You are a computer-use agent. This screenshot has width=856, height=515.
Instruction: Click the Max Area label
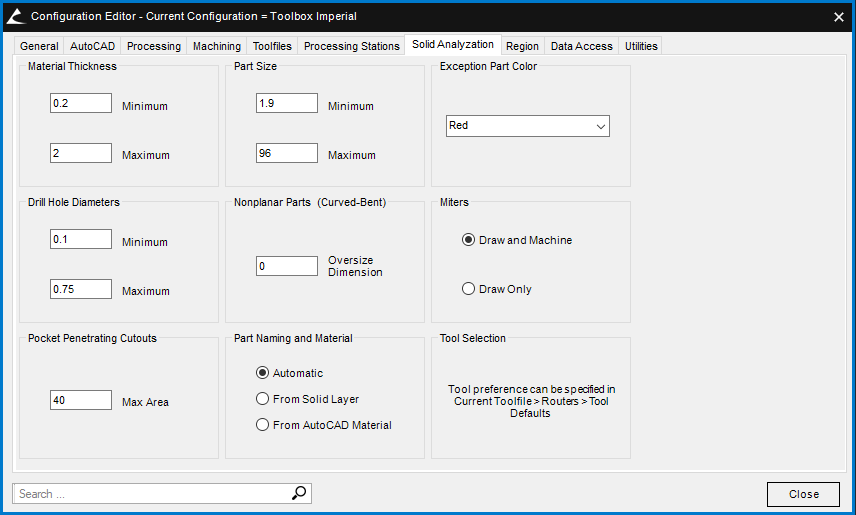(x=145, y=402)
